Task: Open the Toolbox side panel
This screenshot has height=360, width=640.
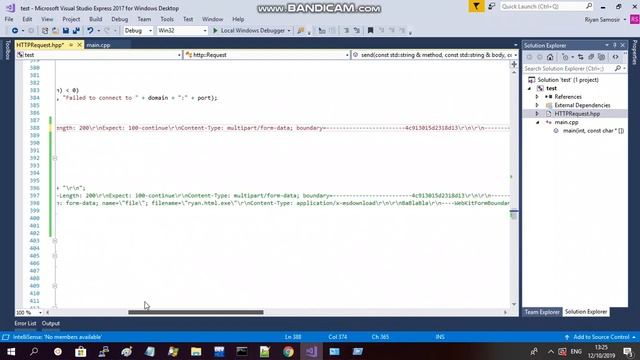Action: point(7,49)
